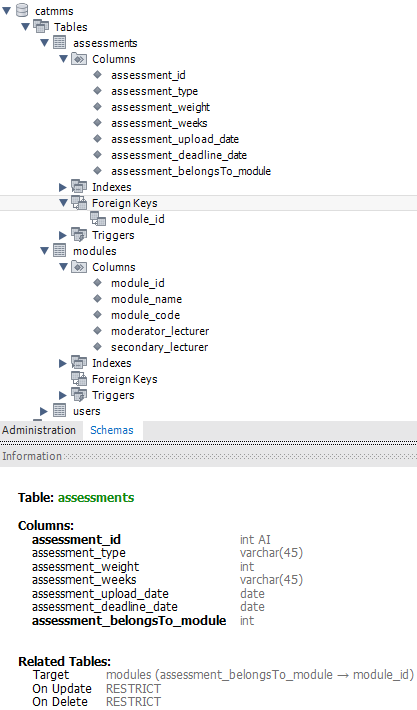This screenshot has height=710, width=417.
Task: Click the module_id foreign key icon
Action: [98, 219]
